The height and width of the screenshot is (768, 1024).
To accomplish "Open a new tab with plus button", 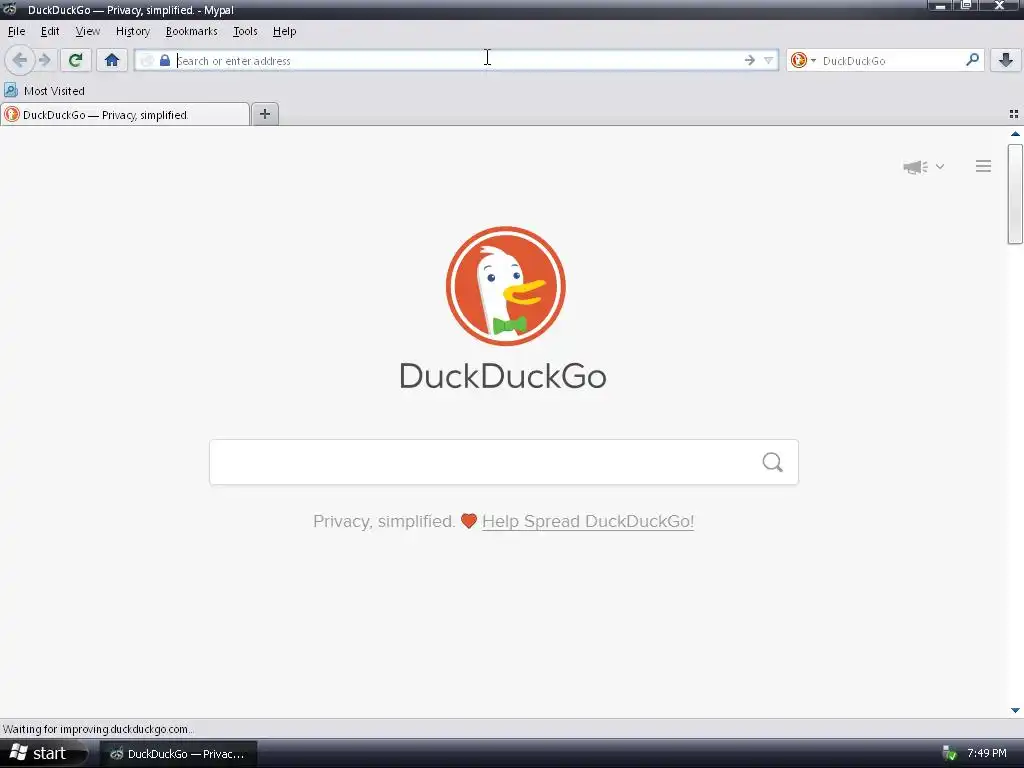I will 264,114.
